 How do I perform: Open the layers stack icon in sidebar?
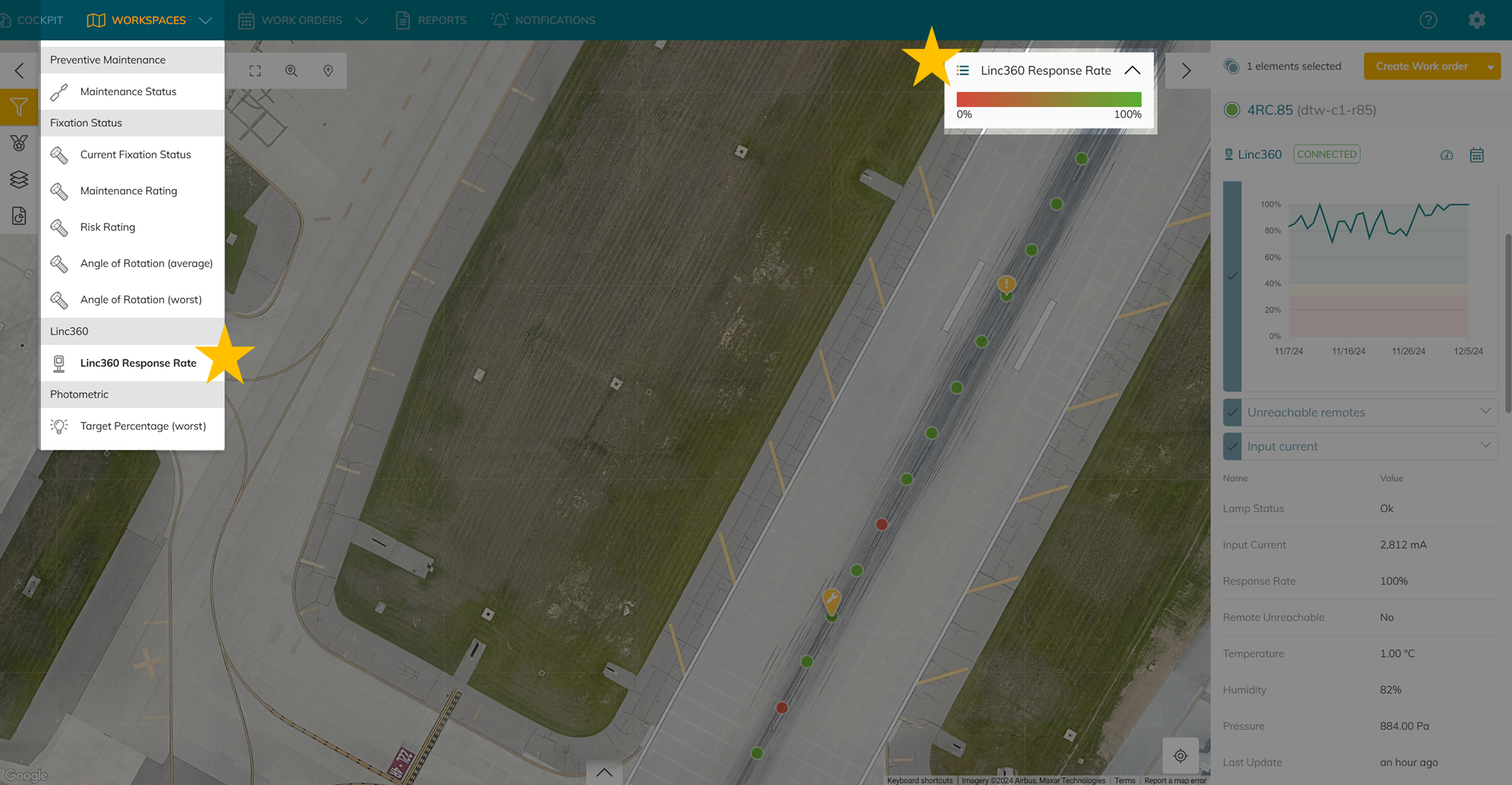pos(19,179)
